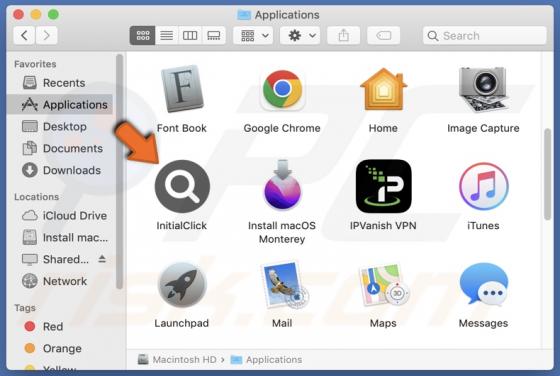Image resolution: width=560 pixels, height=376 pixels.
Task: Click the "Launchpad" label text
Action: pos(182,323)
